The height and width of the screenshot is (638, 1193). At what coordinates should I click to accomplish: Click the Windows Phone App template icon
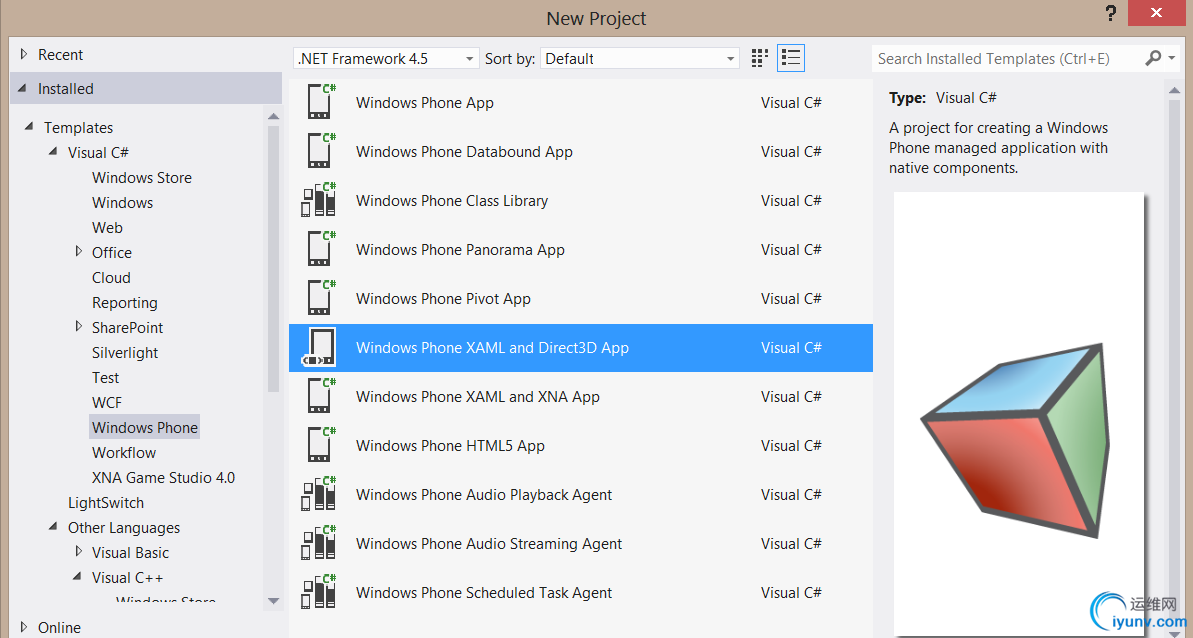pyautogui.click(x=319, y=102)
